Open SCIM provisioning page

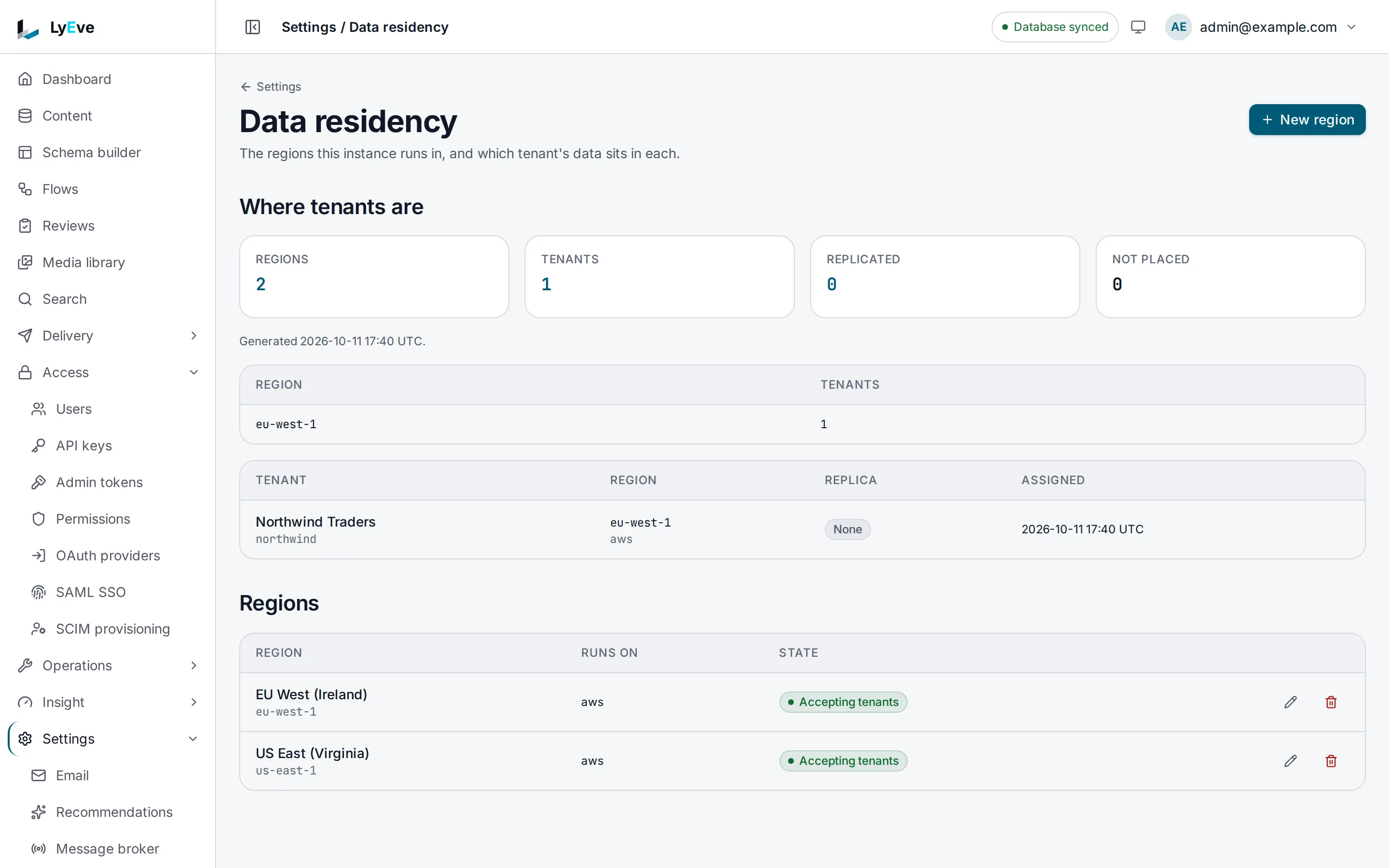[114, 629]
